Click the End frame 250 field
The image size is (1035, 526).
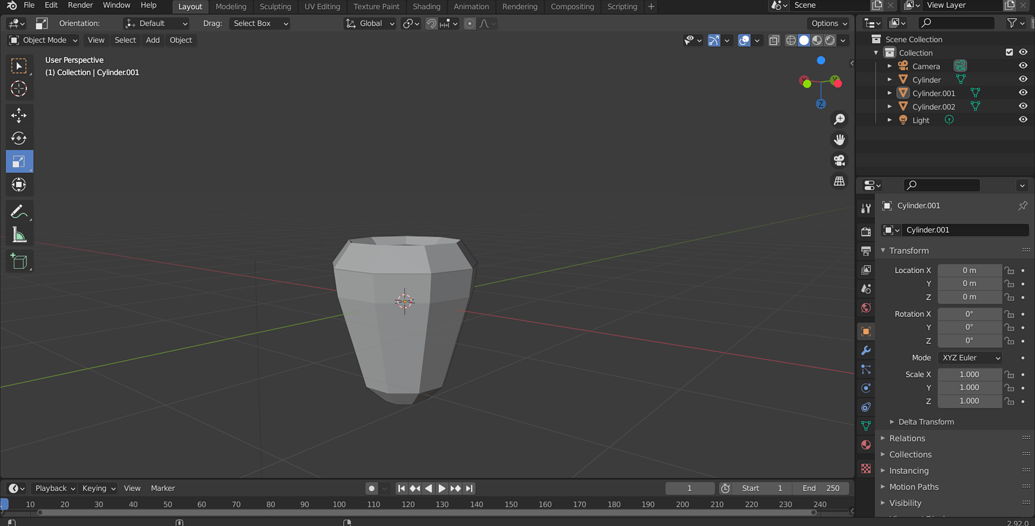(x=820, y=488)
